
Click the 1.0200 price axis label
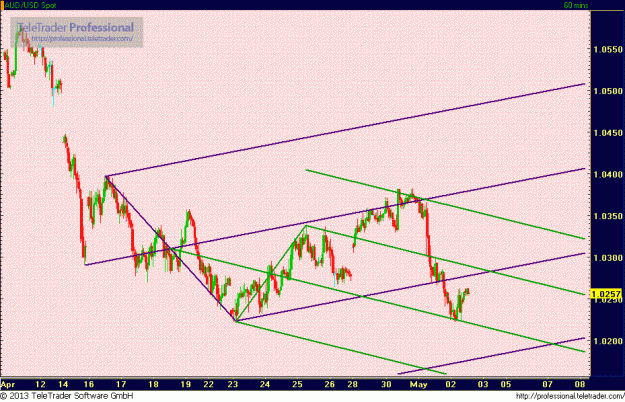click(x=608, y=341)
